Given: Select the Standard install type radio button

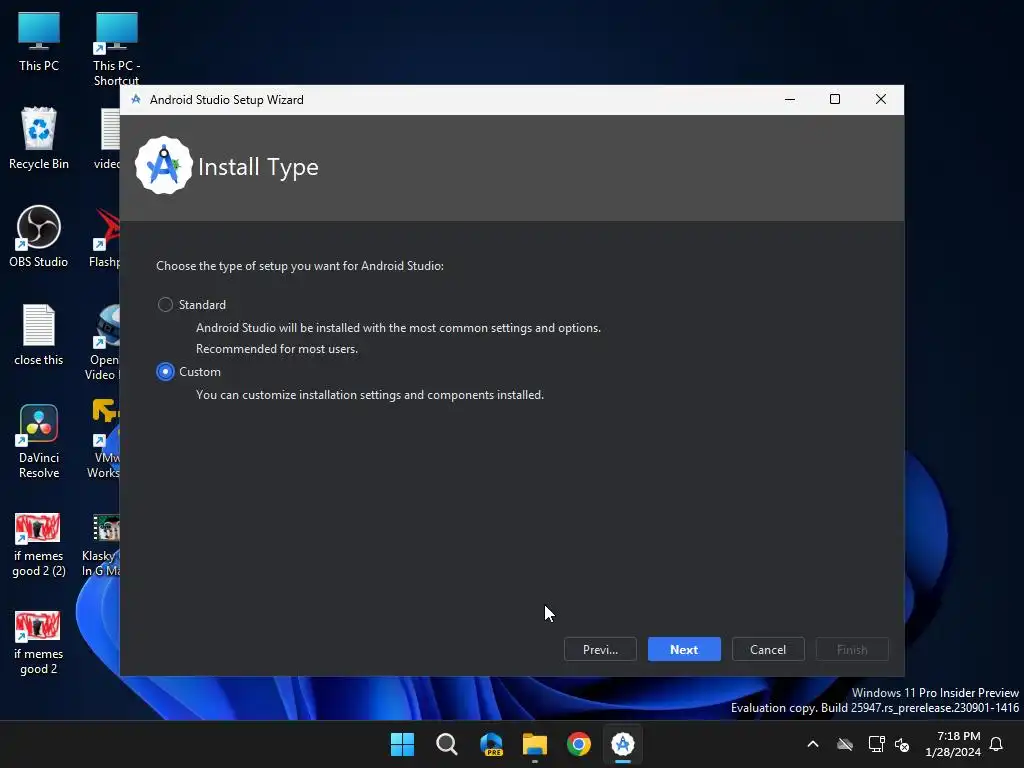Looking at the screenshot, I should point(165,304).
